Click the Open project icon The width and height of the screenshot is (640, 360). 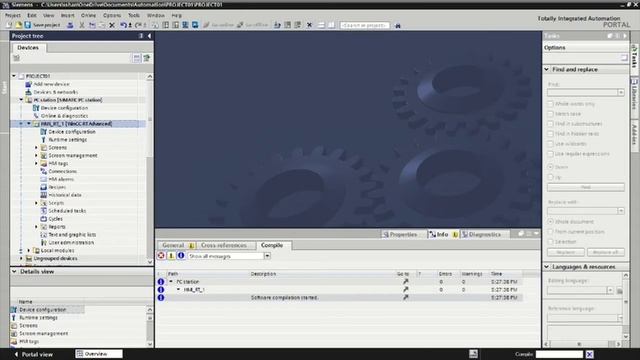click(x=18, y=25)
